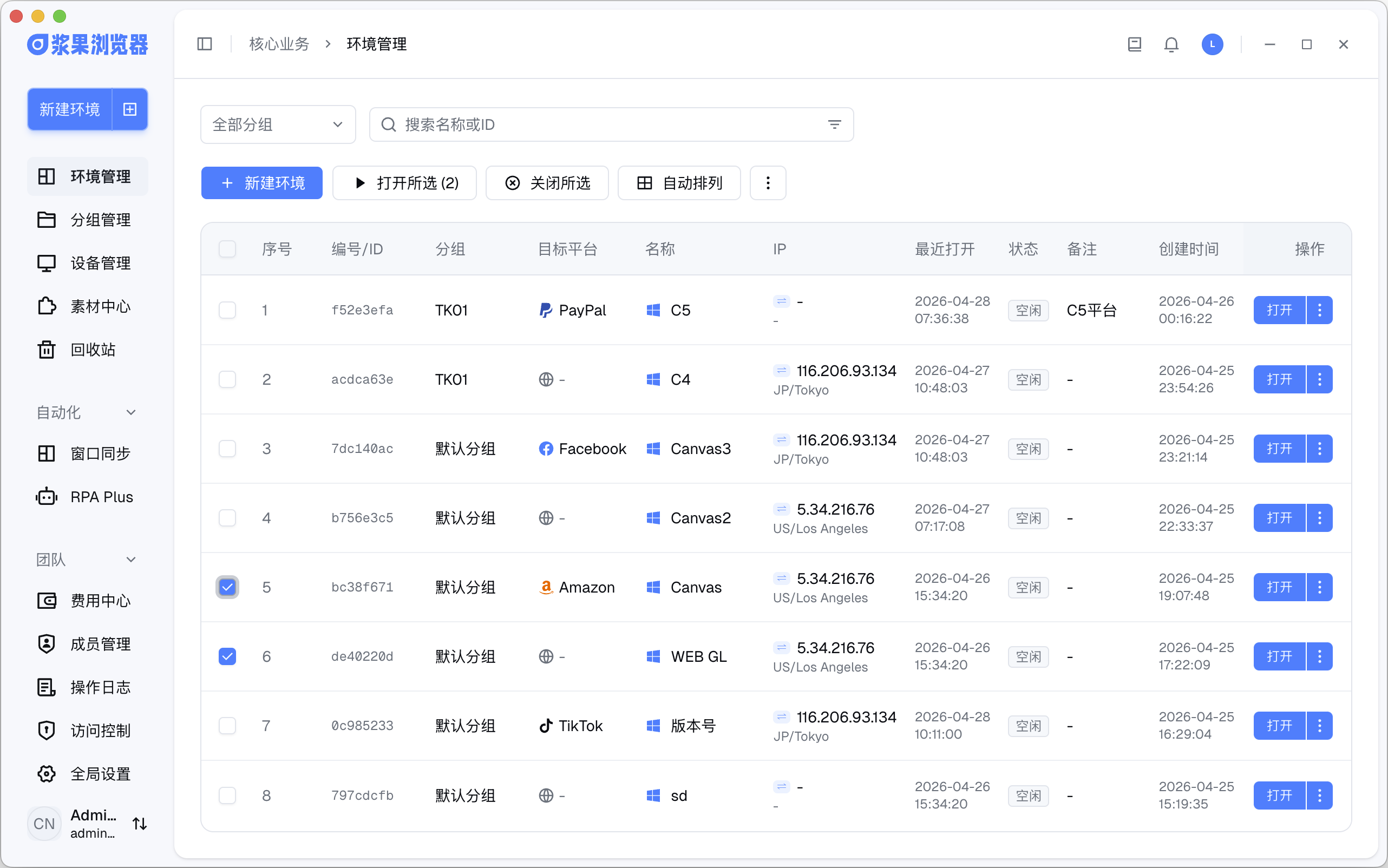
Task: Click the 打开所选 (2) button
Action: coord(405,183)
